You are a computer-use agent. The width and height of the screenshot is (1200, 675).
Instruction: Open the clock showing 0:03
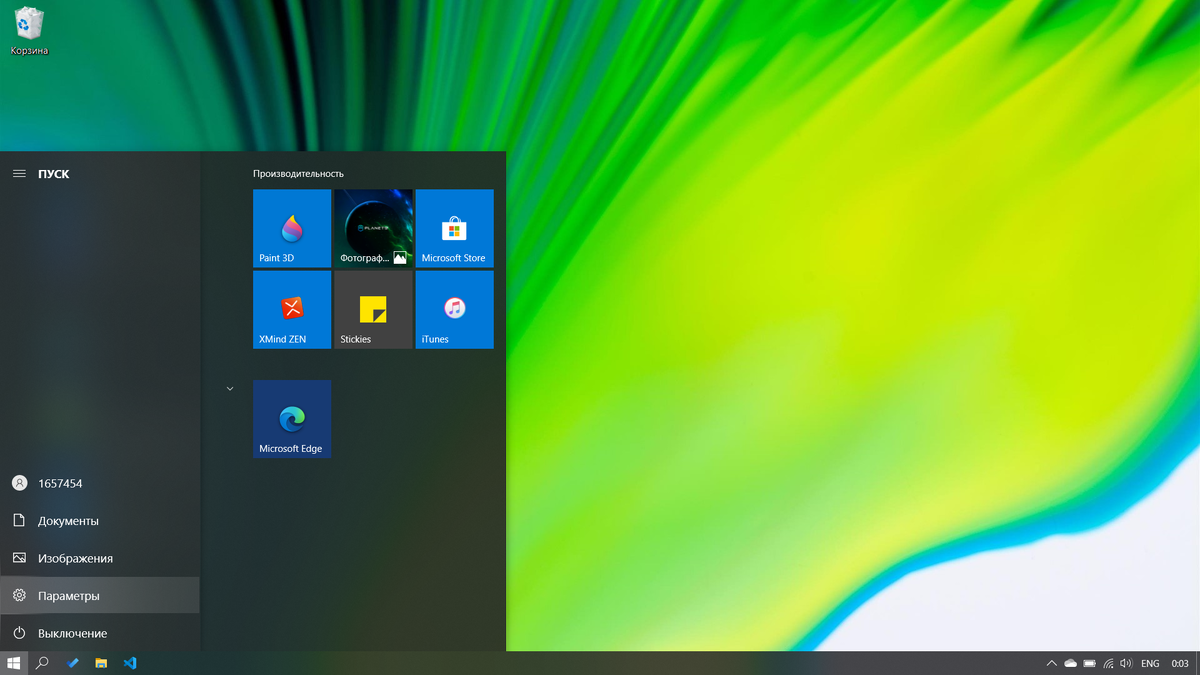point(1180,663)
